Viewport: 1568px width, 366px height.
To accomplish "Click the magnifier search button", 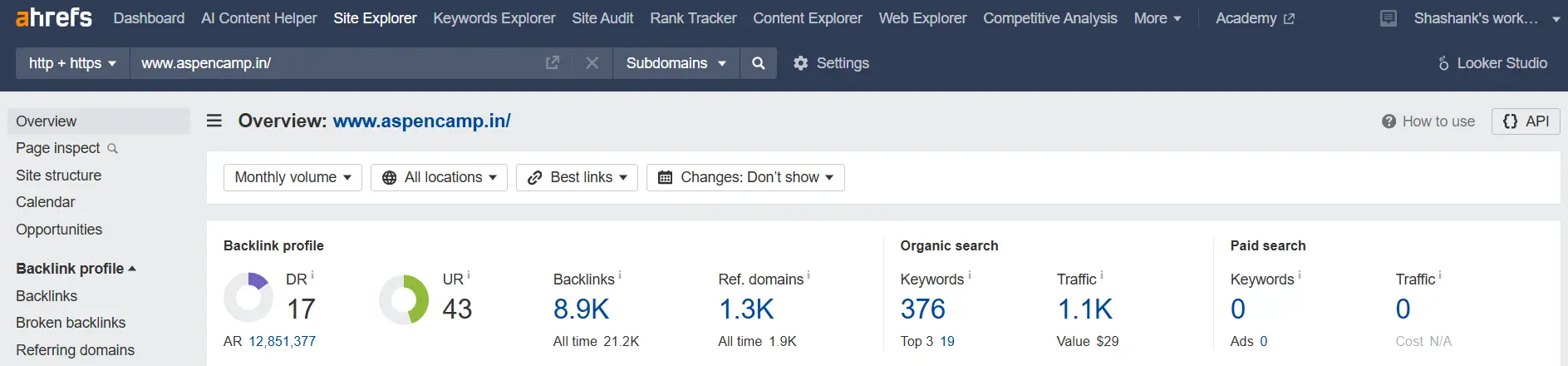I will (x=758, y=63).
